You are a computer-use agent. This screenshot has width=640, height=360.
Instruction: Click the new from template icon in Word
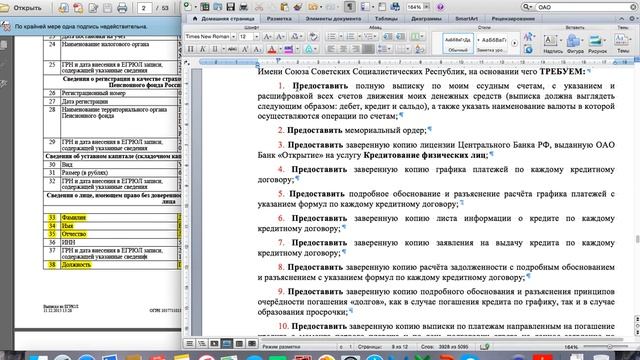[x=204, y=7]
